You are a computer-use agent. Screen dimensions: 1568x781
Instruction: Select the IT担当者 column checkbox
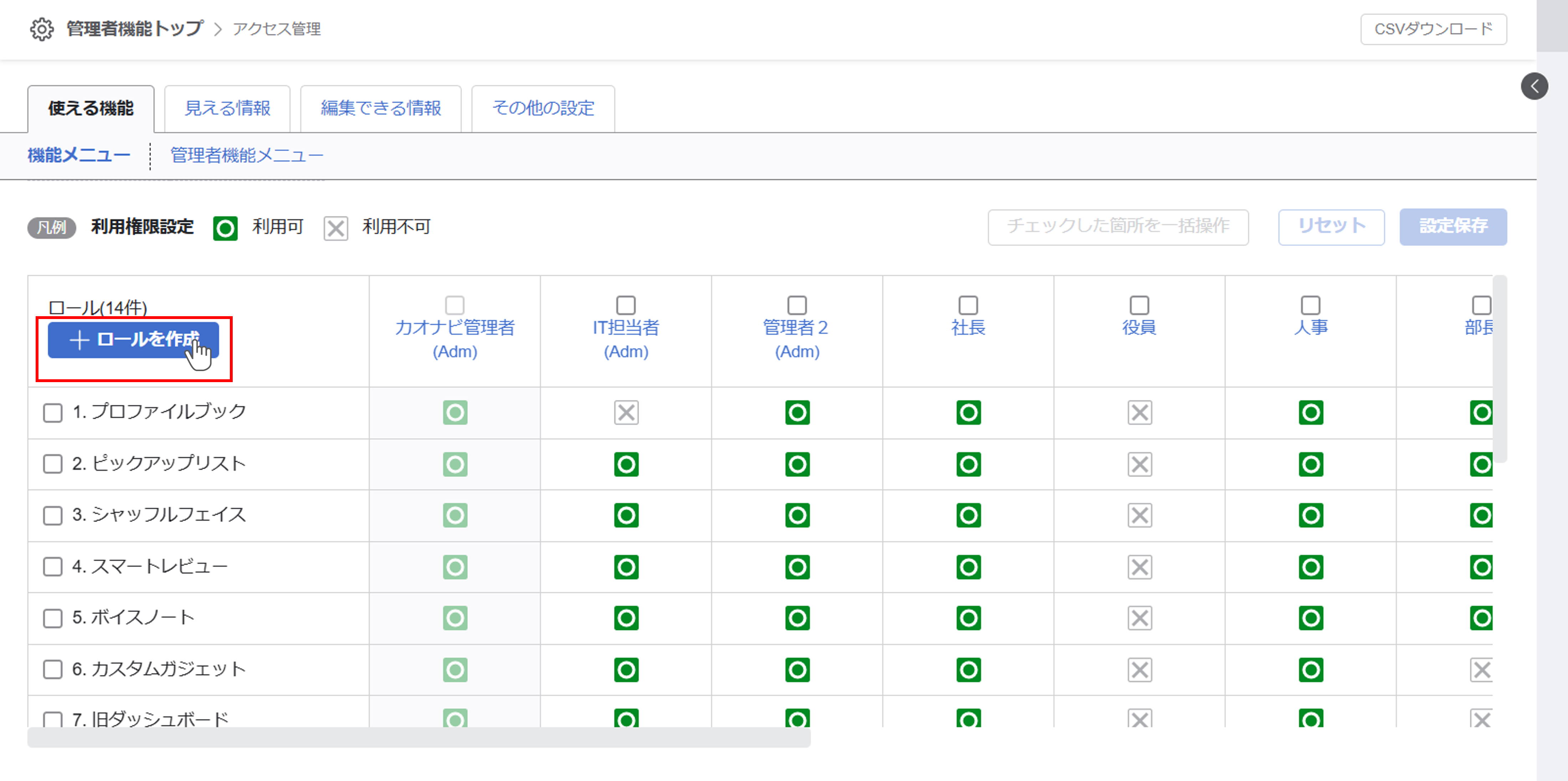coord(626,305)
